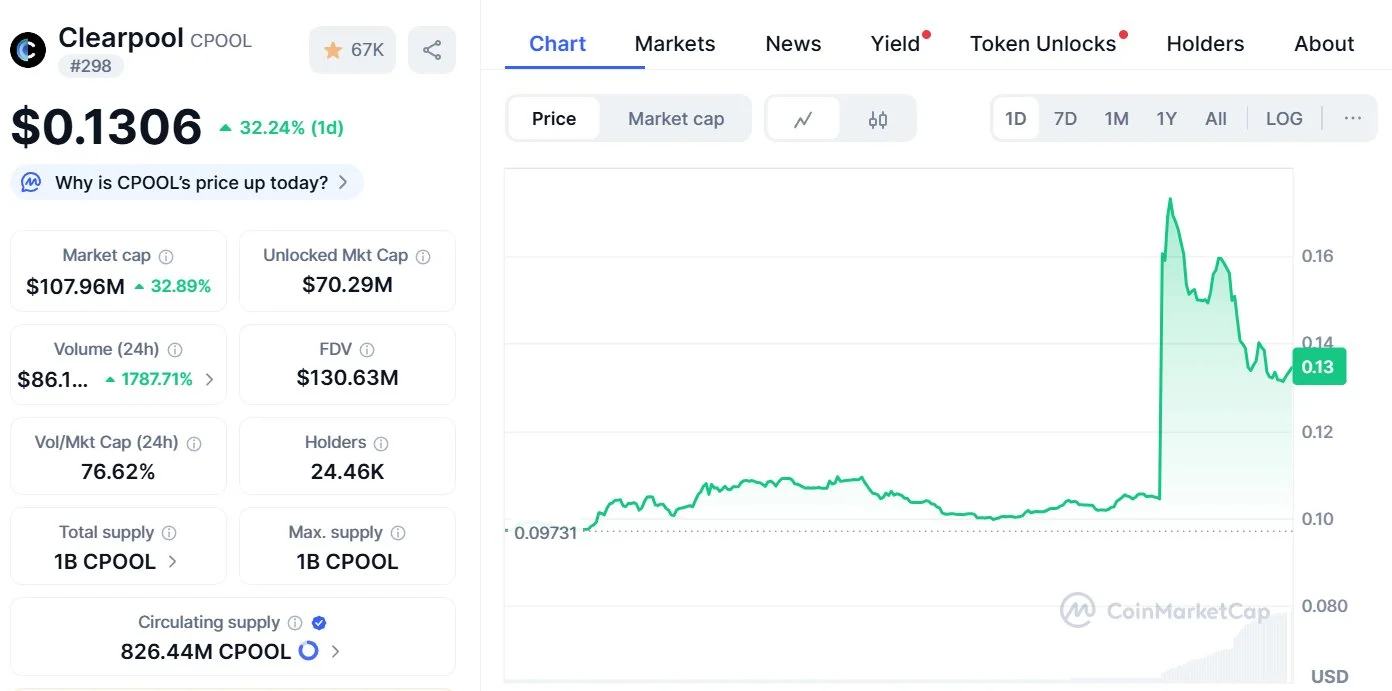
Task: Click the circulating supply verified badge
Action: (x=319, y=623)
